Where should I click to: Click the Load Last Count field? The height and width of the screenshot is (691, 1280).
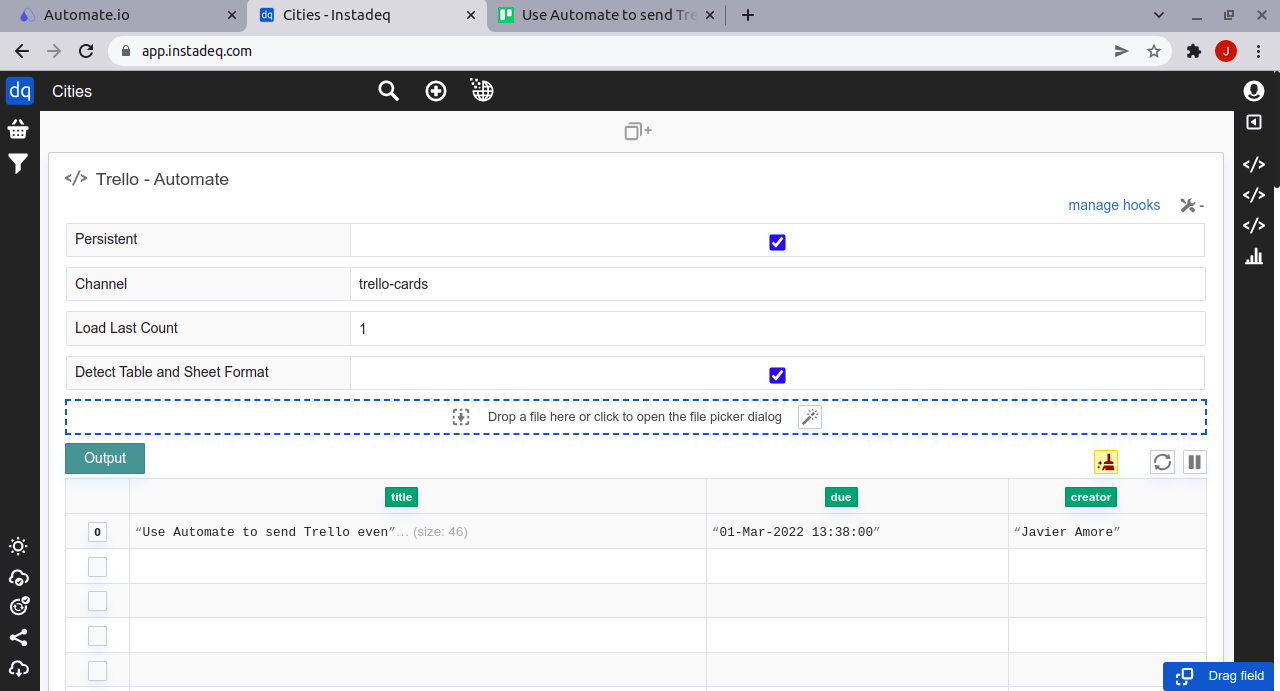pos(777,328)
